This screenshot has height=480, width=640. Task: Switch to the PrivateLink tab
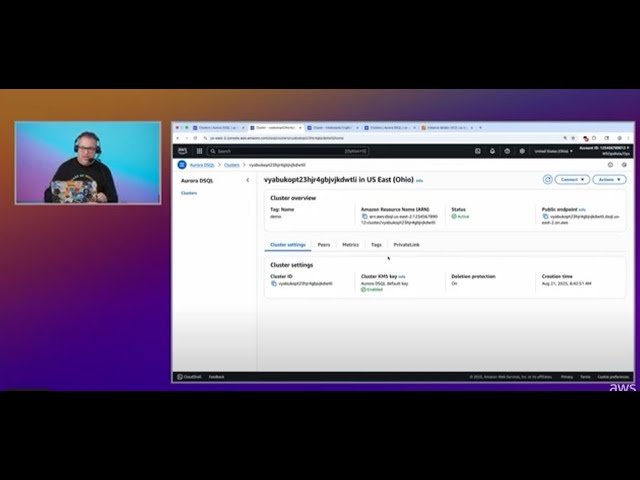(x=406, y=244)
